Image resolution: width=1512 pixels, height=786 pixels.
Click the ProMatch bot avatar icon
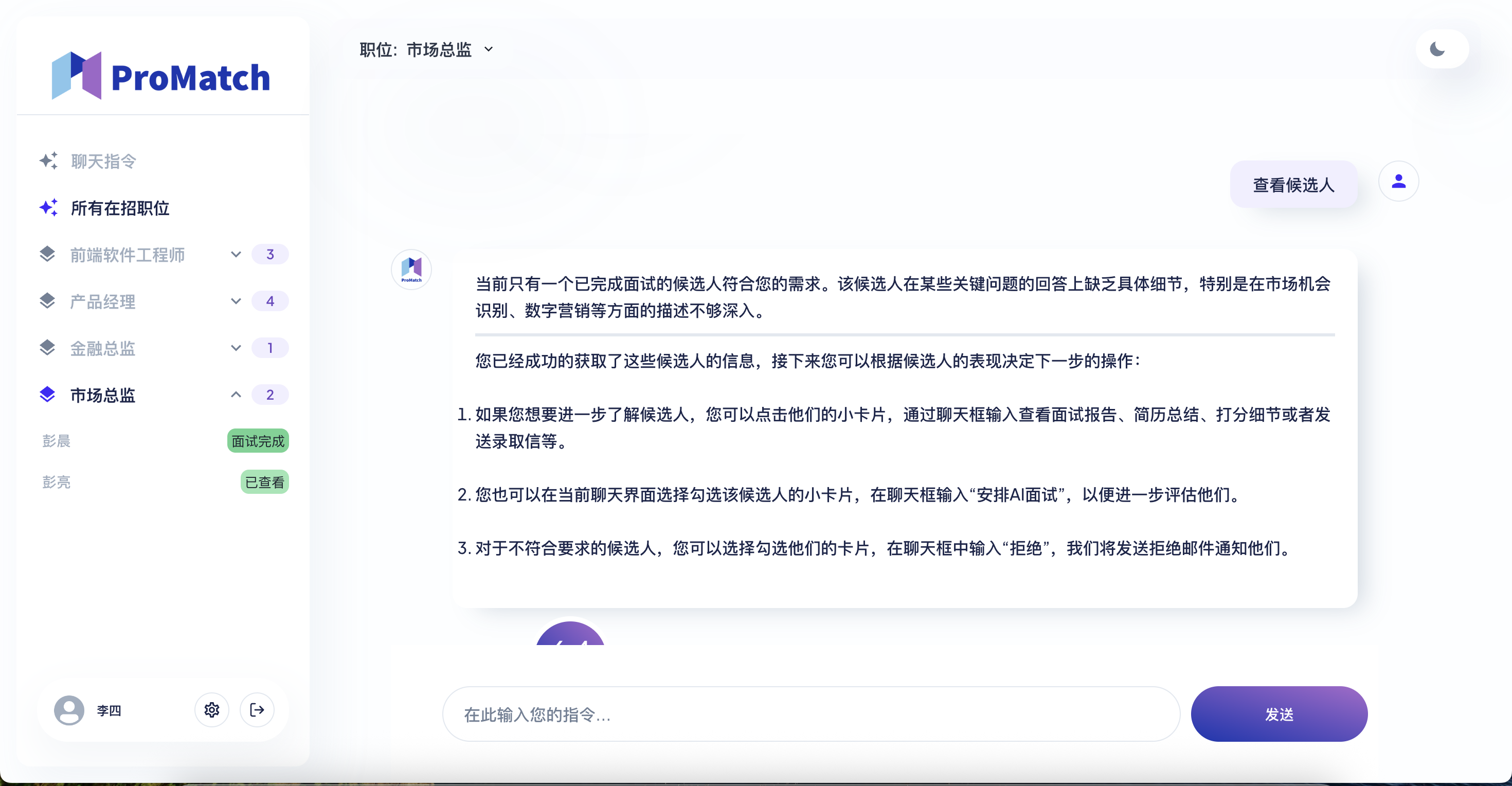coord(411,270)
